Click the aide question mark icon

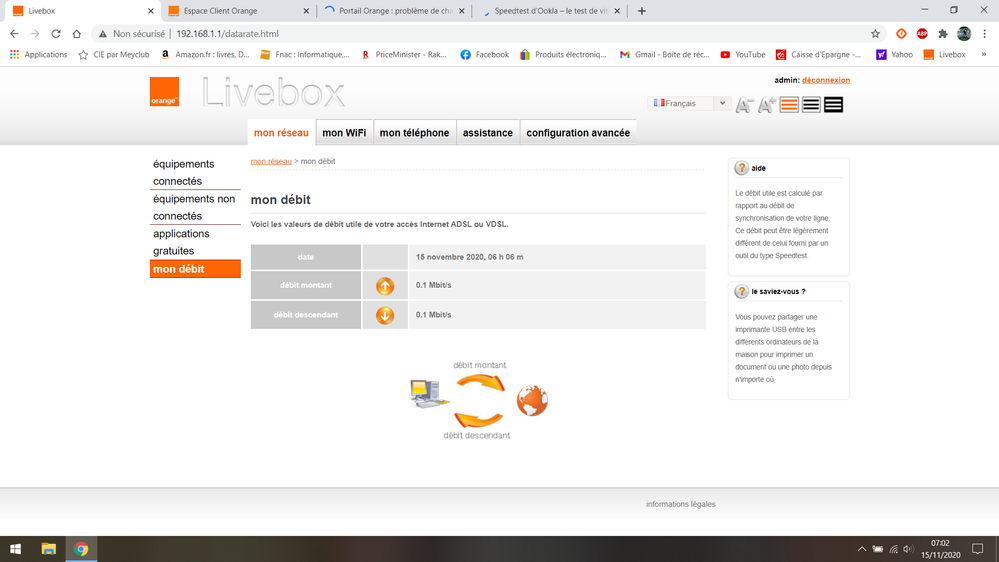coord(742,168)
